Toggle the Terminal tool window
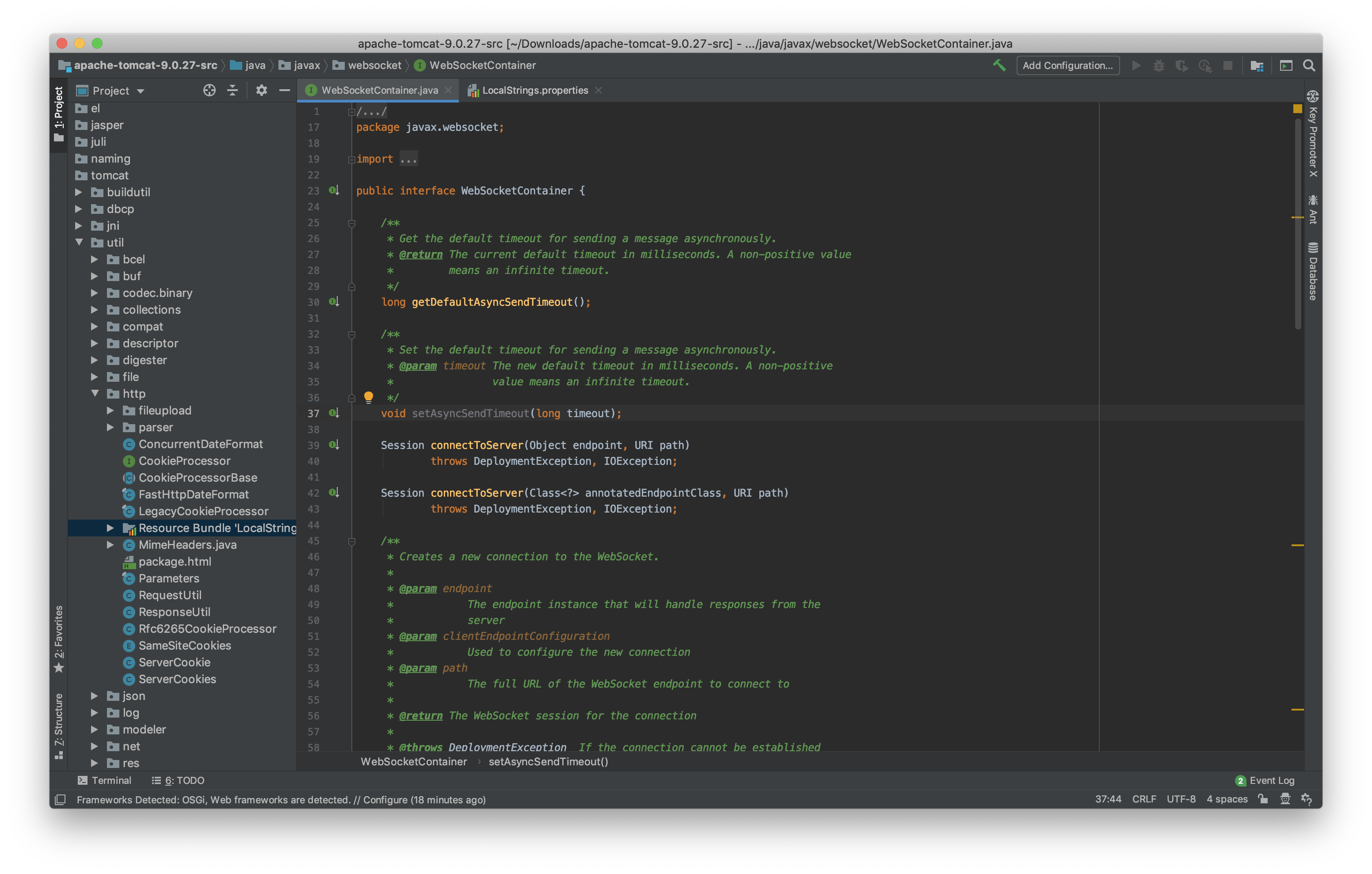This screenshot has width=1372, height=874. coord(104,780)
